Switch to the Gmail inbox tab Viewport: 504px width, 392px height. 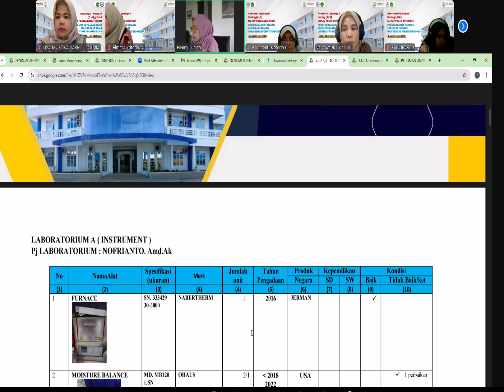click(x=197, y=60)
